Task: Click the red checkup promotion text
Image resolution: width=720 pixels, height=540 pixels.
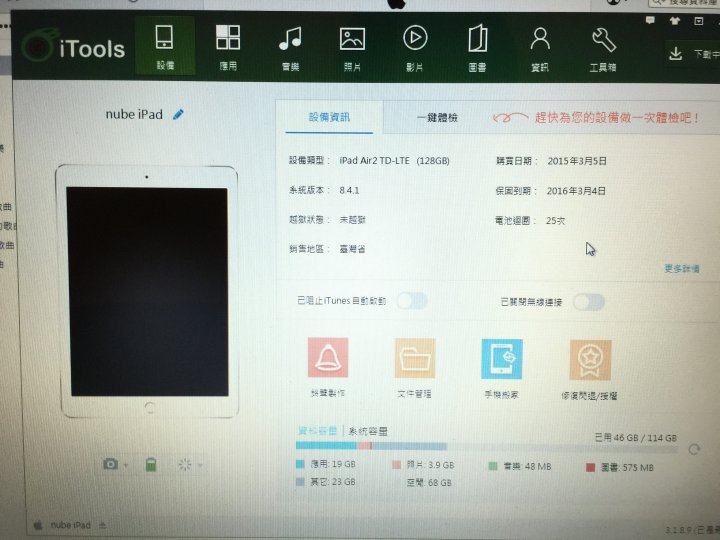Action: click(x=616, y=118)
